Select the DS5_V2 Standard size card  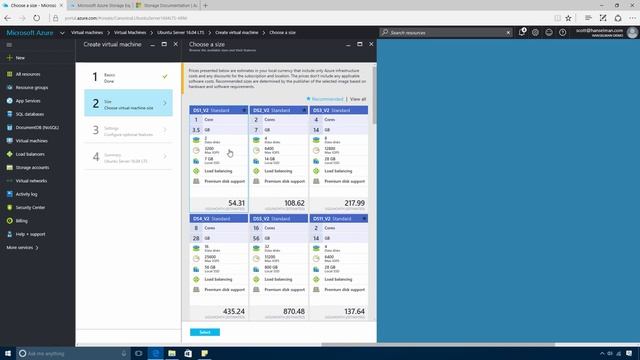click(278, 267)
